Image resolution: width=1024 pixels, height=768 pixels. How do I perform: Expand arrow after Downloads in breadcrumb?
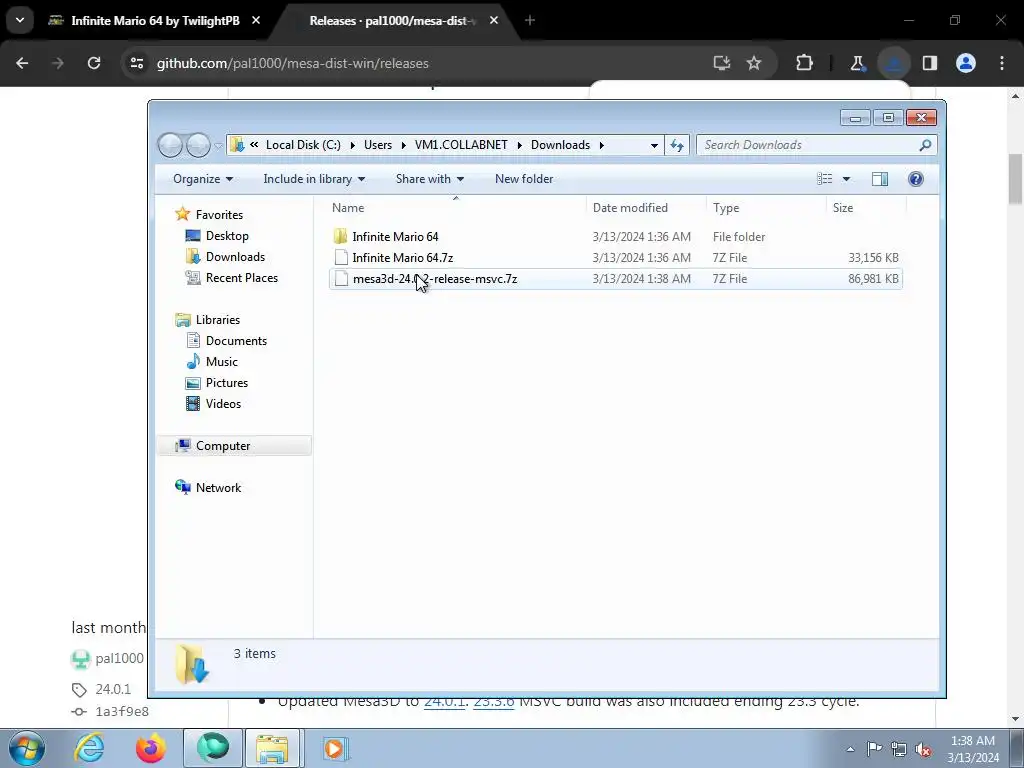click(601, 145)
